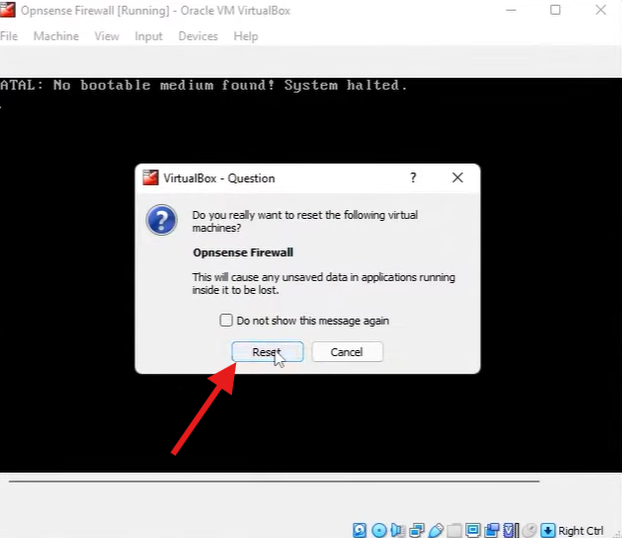Click the display settings status icon
Viewport: 622px width, 538px height.
click(x=472, y=530)
